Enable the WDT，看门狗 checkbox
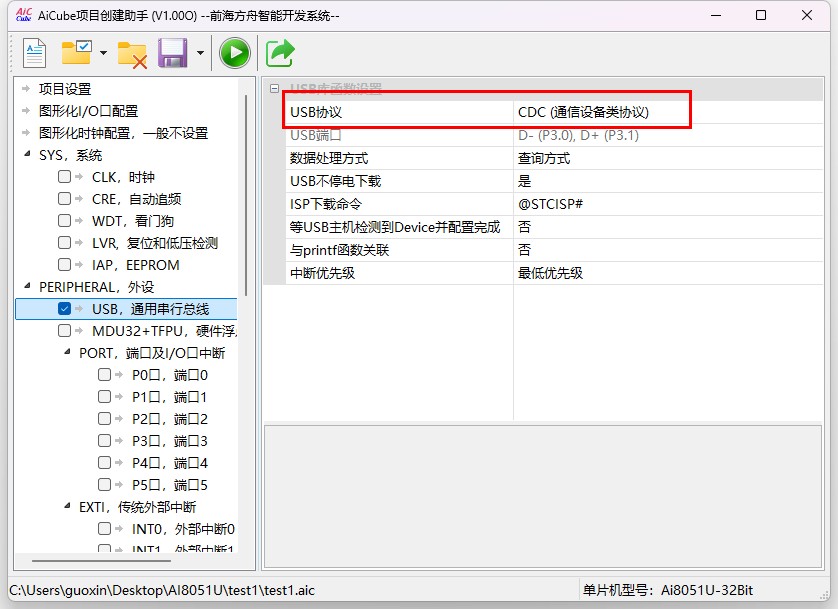Viewport: 838px width, 609px height. coord(64,220)
